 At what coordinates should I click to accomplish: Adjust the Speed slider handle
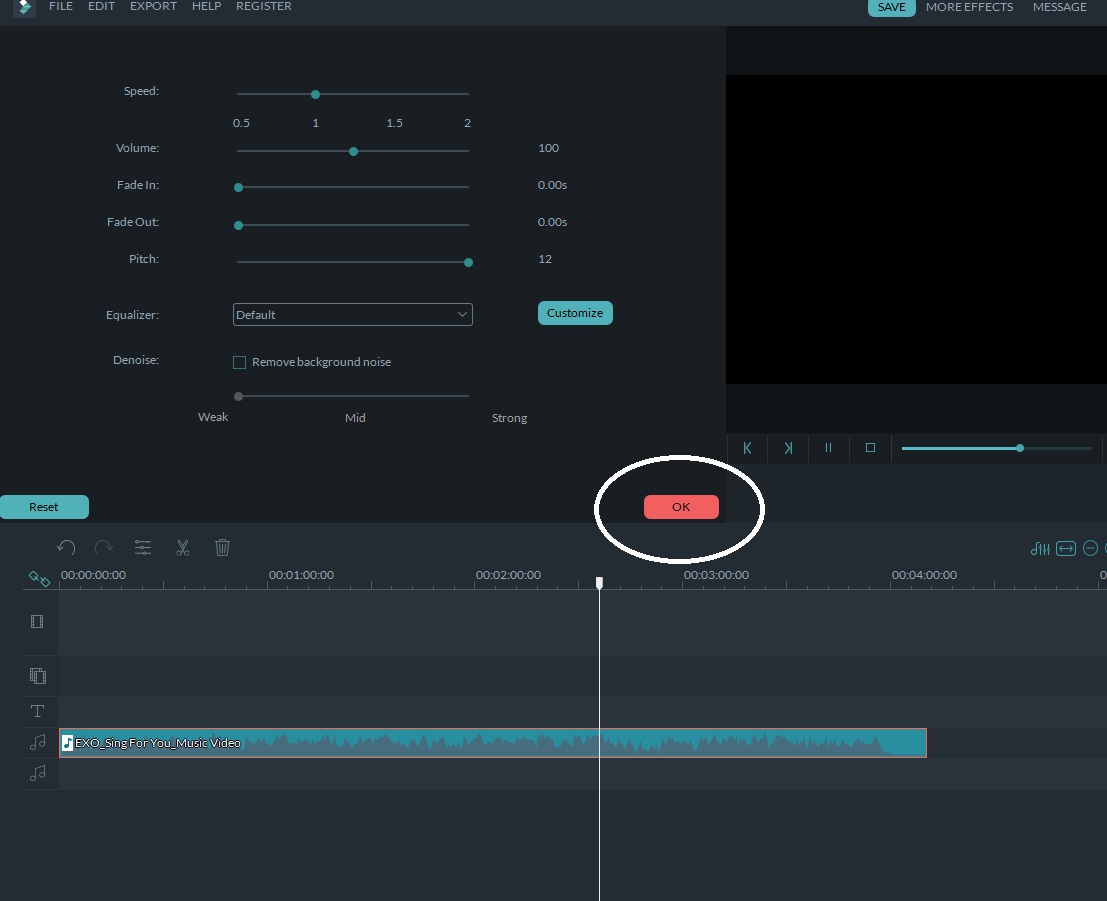point(316,94)
